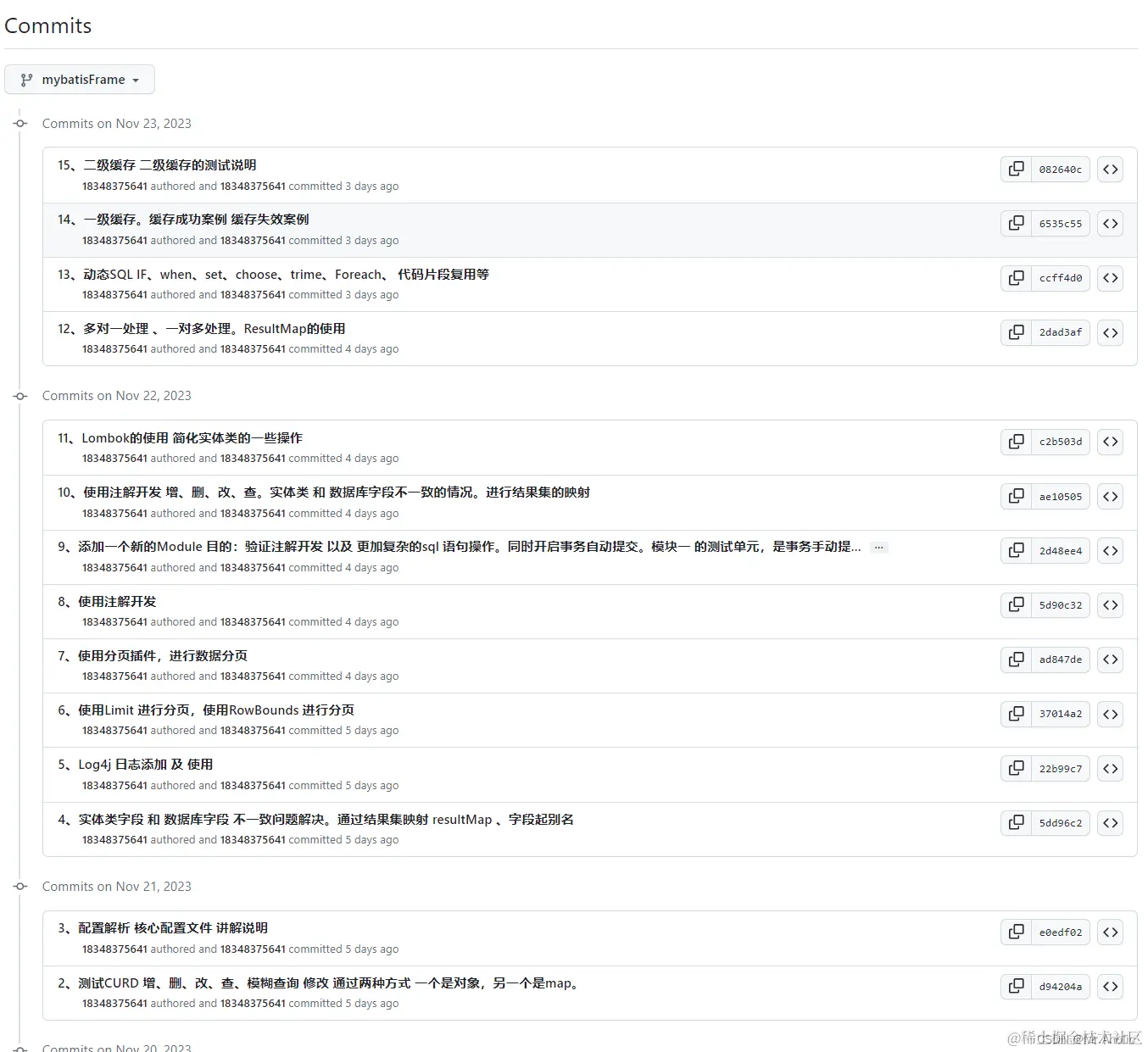Image resolution: width=1148 pixels, height=1052 pixels.
Task: Open commit titled 13、动态SQL IF
Action: [x=273, y=275]
